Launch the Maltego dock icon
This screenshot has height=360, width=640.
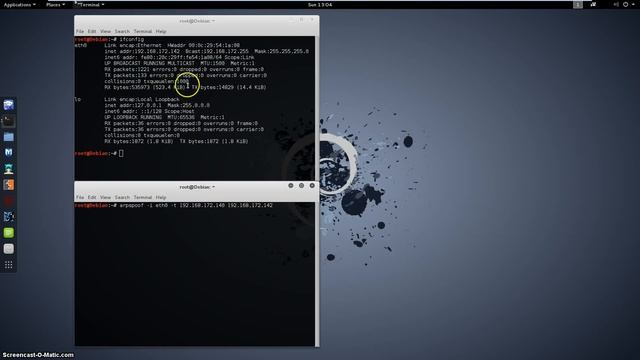9,217
